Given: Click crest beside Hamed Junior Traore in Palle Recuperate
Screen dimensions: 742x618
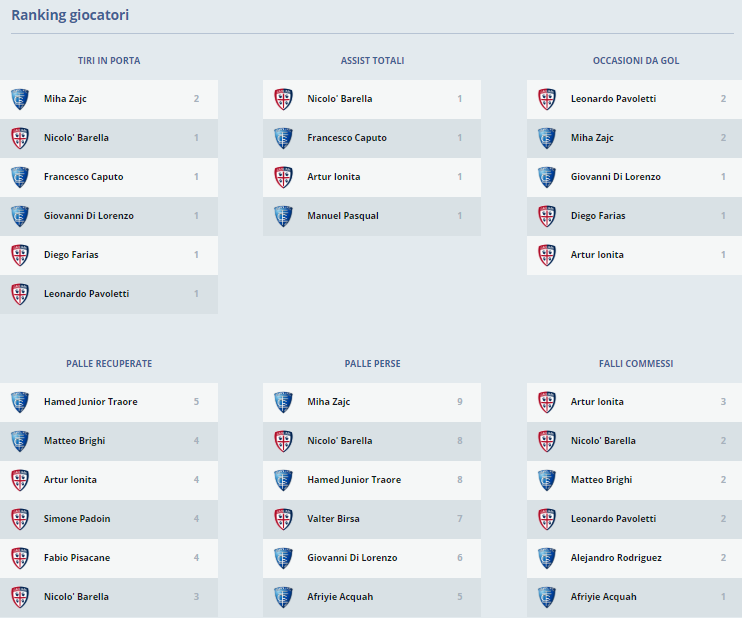Looking at the screenshot, I should pyautogui.click(x=19, y=402).
